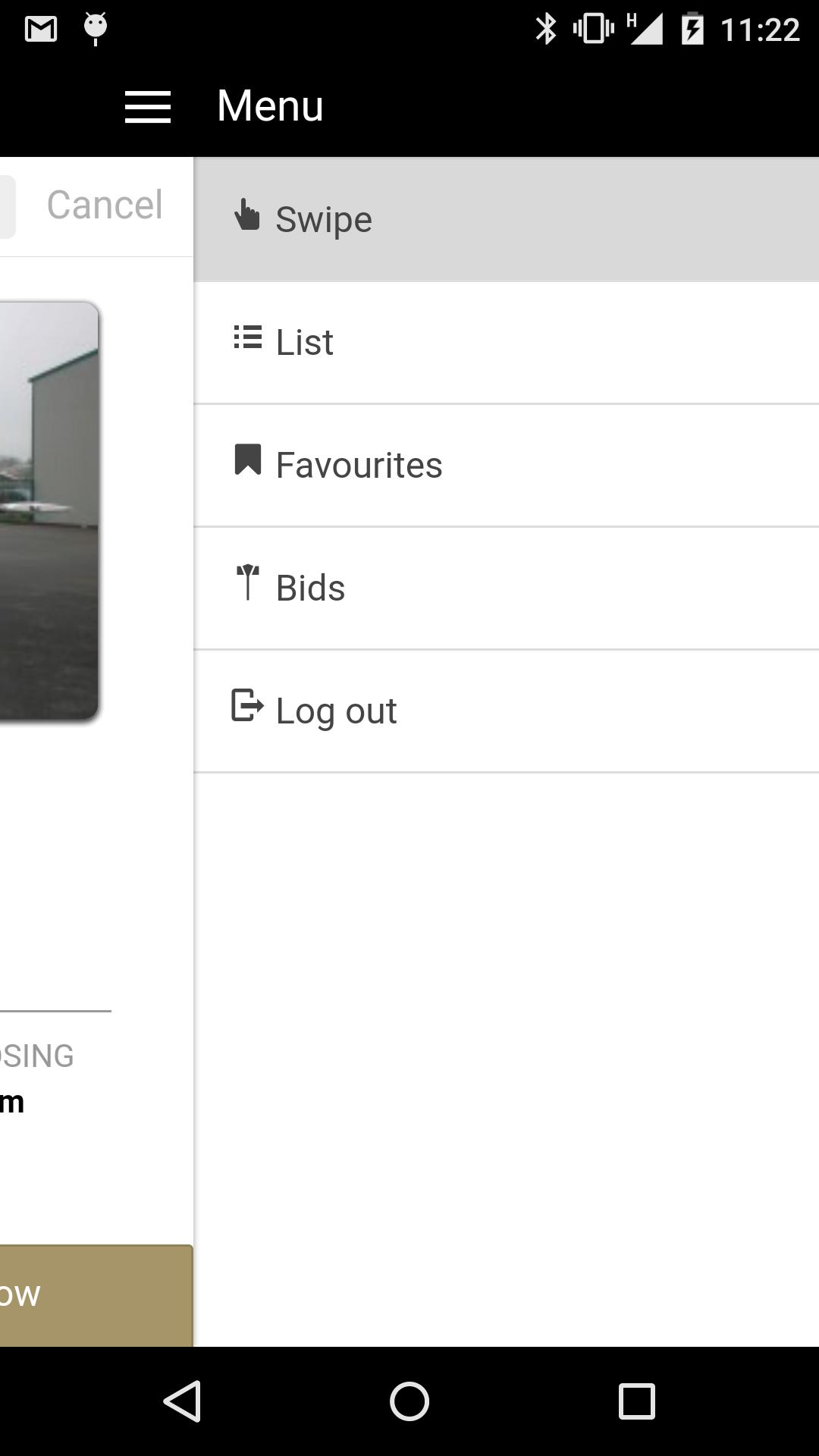Tap the Bids gavel icon
Viewport: 819px width, 1456px height.
pyautogui.click(x=247, y=582)
